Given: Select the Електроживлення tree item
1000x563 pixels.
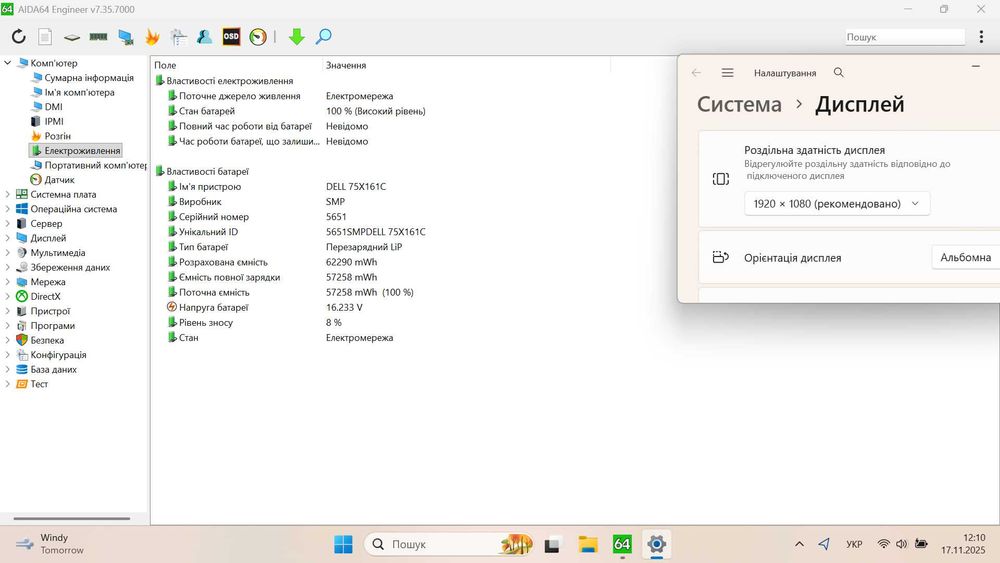Looking at the screenshot, I should click(75, 150).
